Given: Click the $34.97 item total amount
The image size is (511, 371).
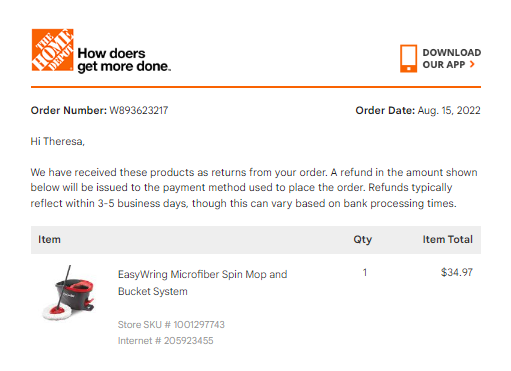Looking at the screenshot, I should [457, 272].
